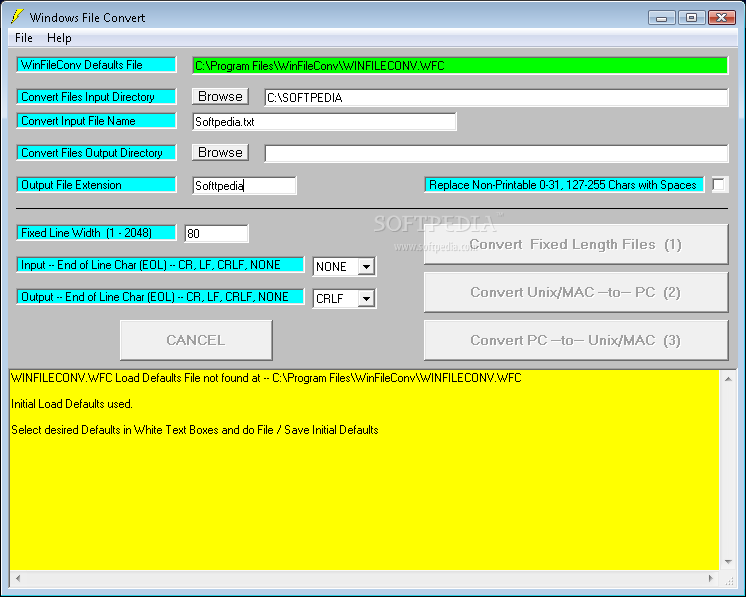Click the Convert Input File Name label
This screenshot has width=746, height=597.
(97, 121)
